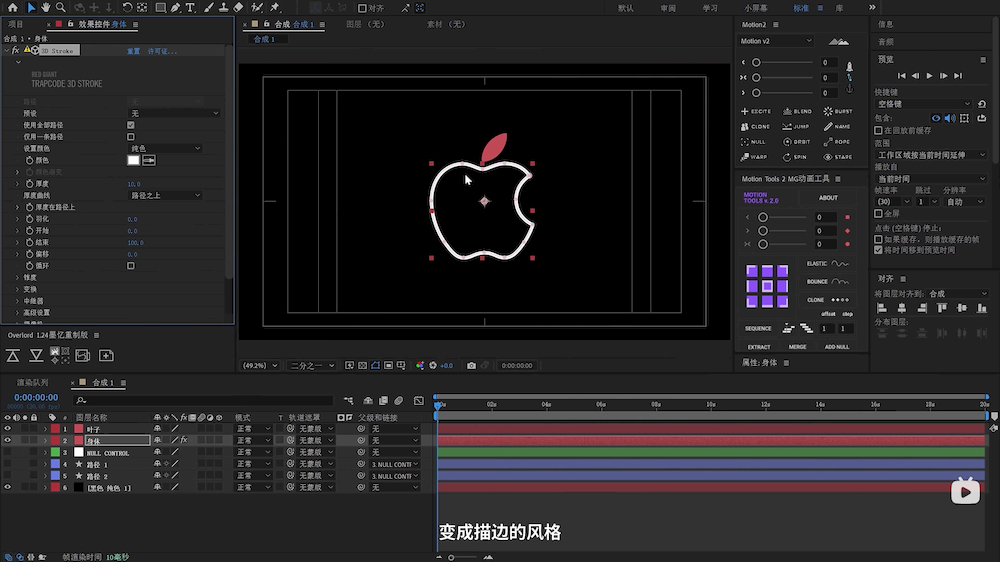Image resolution: width=1000 pixels, height=562 pixels.
Task: Select the Rectangle shape tool
Action: pyautogui.click(x=161, y=8)
